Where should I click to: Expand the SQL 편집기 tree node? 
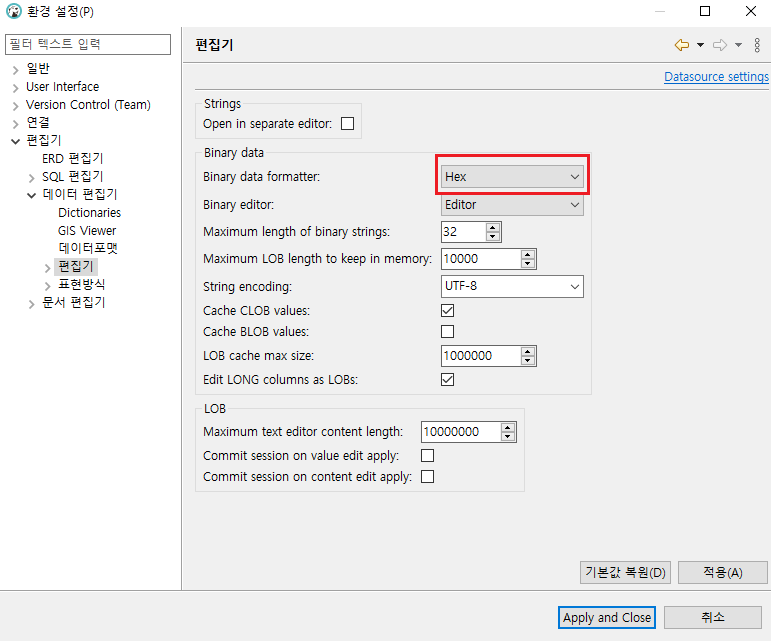(31, 177)
